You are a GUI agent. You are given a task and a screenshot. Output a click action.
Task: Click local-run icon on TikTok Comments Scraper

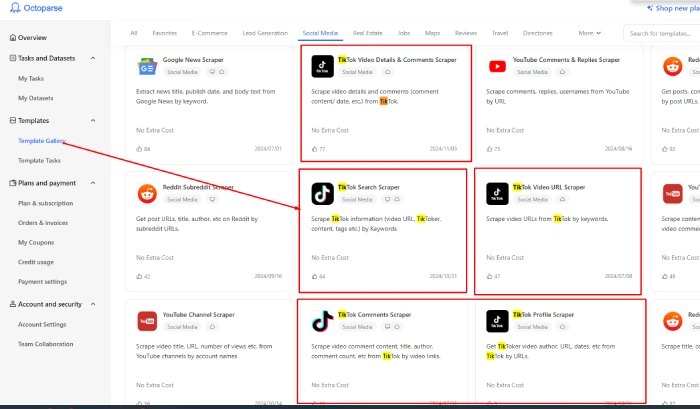click(388, 327)
